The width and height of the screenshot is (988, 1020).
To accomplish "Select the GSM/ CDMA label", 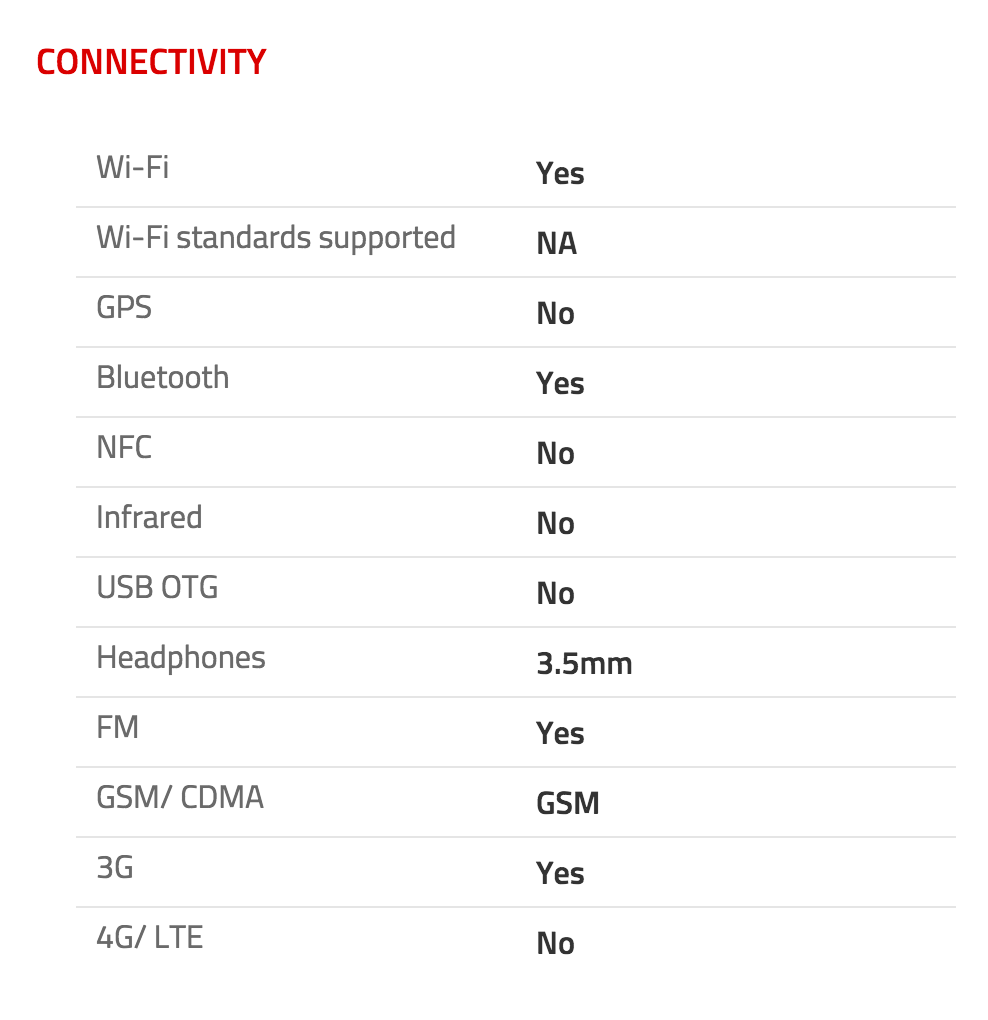I will pyautogui.click(x=180, y=797).
